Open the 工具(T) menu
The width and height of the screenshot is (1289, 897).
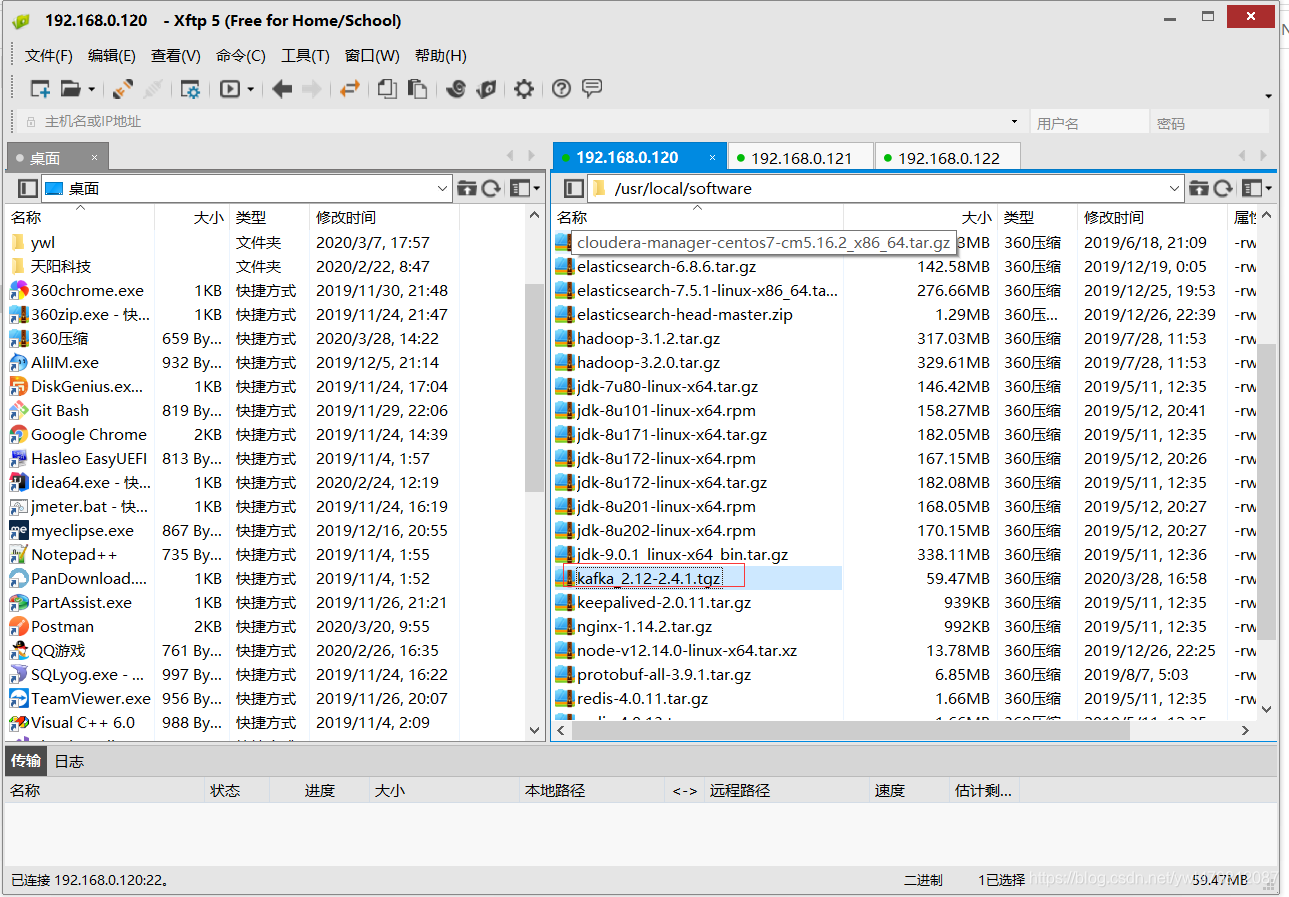[306, 56]
